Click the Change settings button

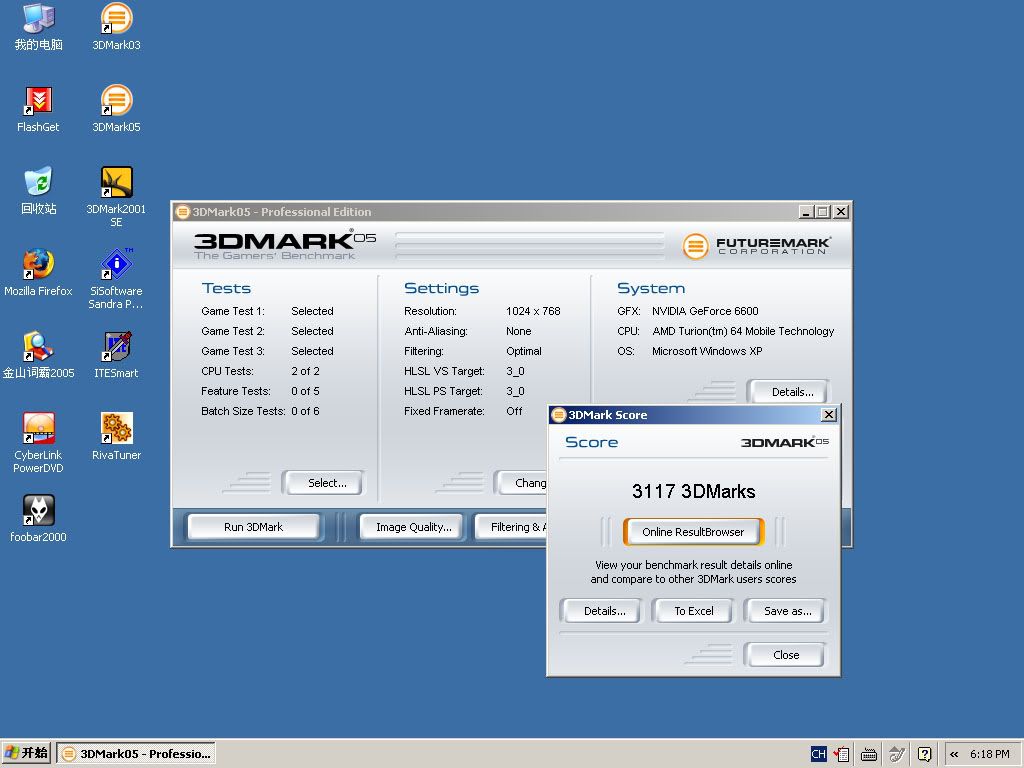click(x=521, y=483)
